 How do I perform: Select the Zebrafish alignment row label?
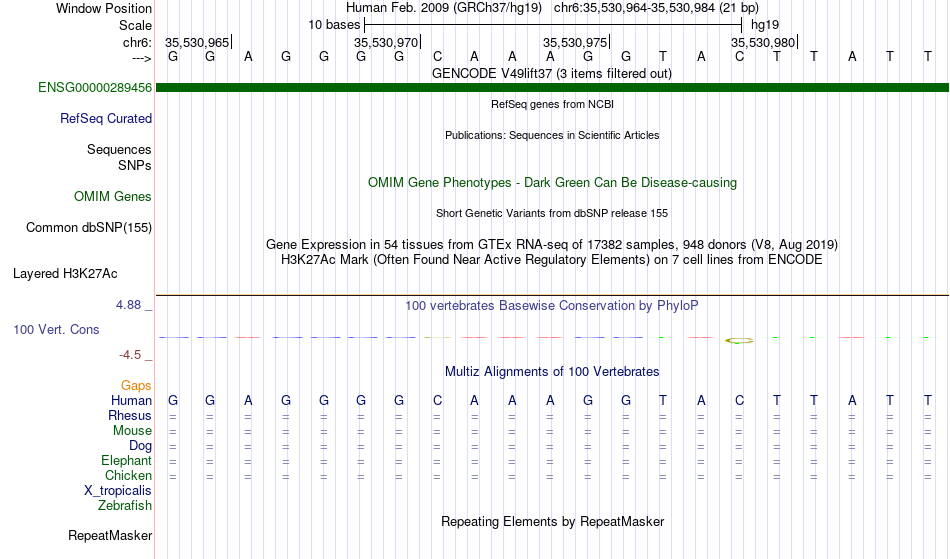pyautogui.click(x=125, y=505)
